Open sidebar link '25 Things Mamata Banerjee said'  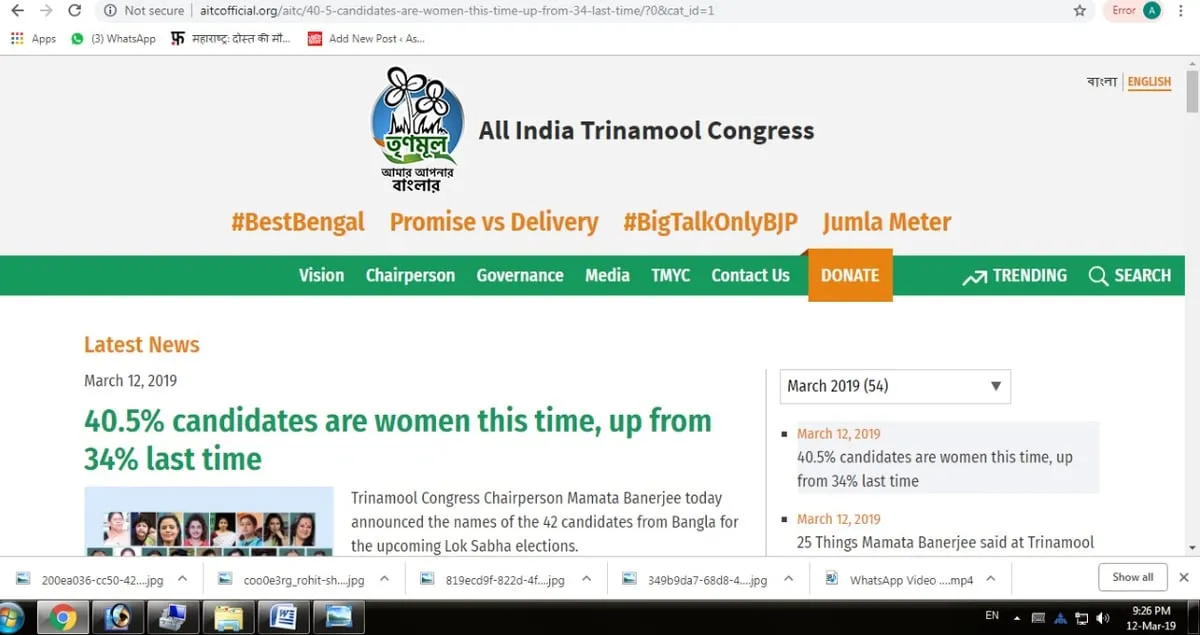pyautogui.click(x=946, y=542)
